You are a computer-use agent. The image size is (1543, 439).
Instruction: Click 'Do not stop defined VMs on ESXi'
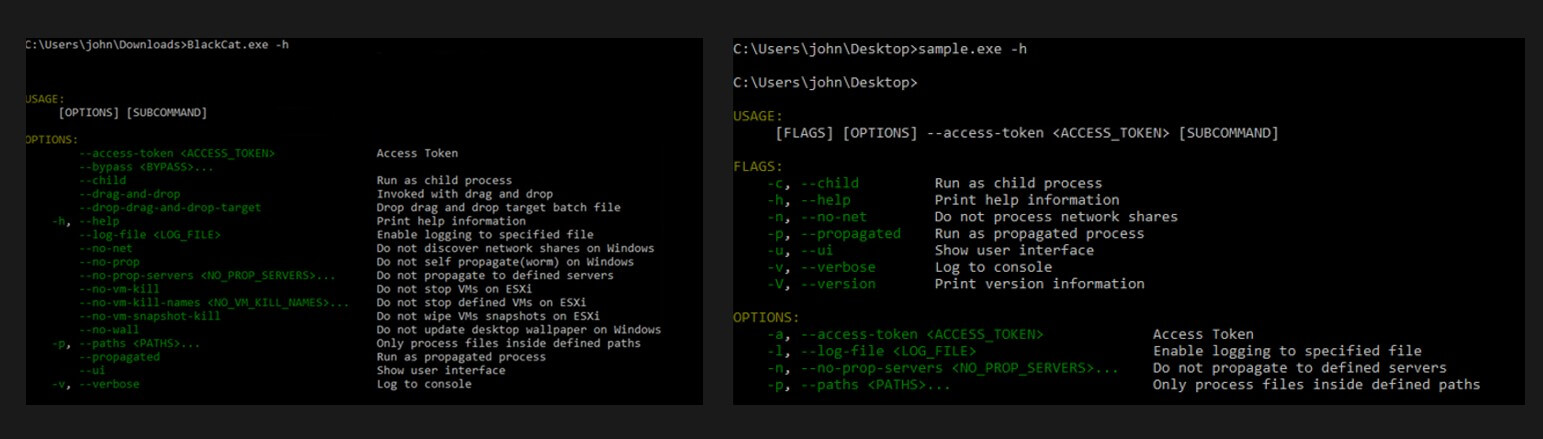tap(481, 302)
